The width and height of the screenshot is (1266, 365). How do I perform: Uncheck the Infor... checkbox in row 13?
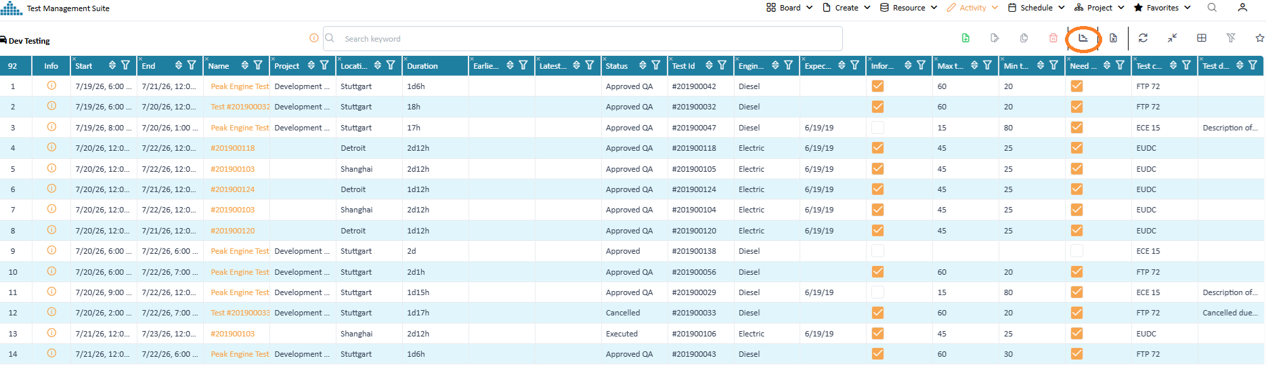pos(877,333)
